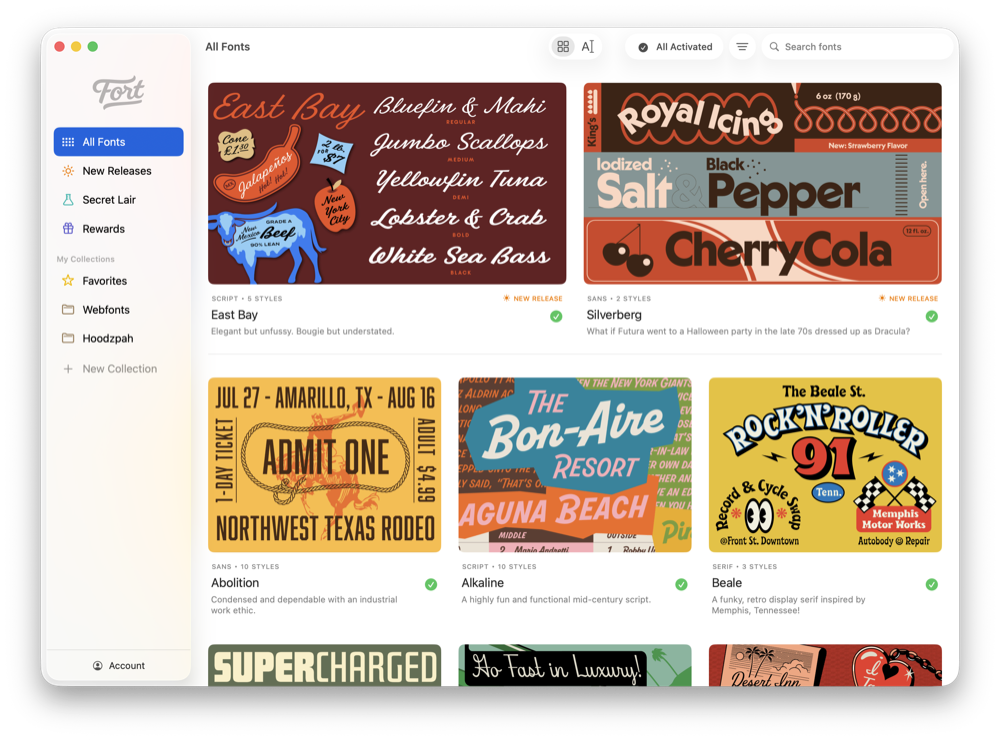Toggle East Bay activation checkmark
The image size is (1000, 740).
coord(556,316)
